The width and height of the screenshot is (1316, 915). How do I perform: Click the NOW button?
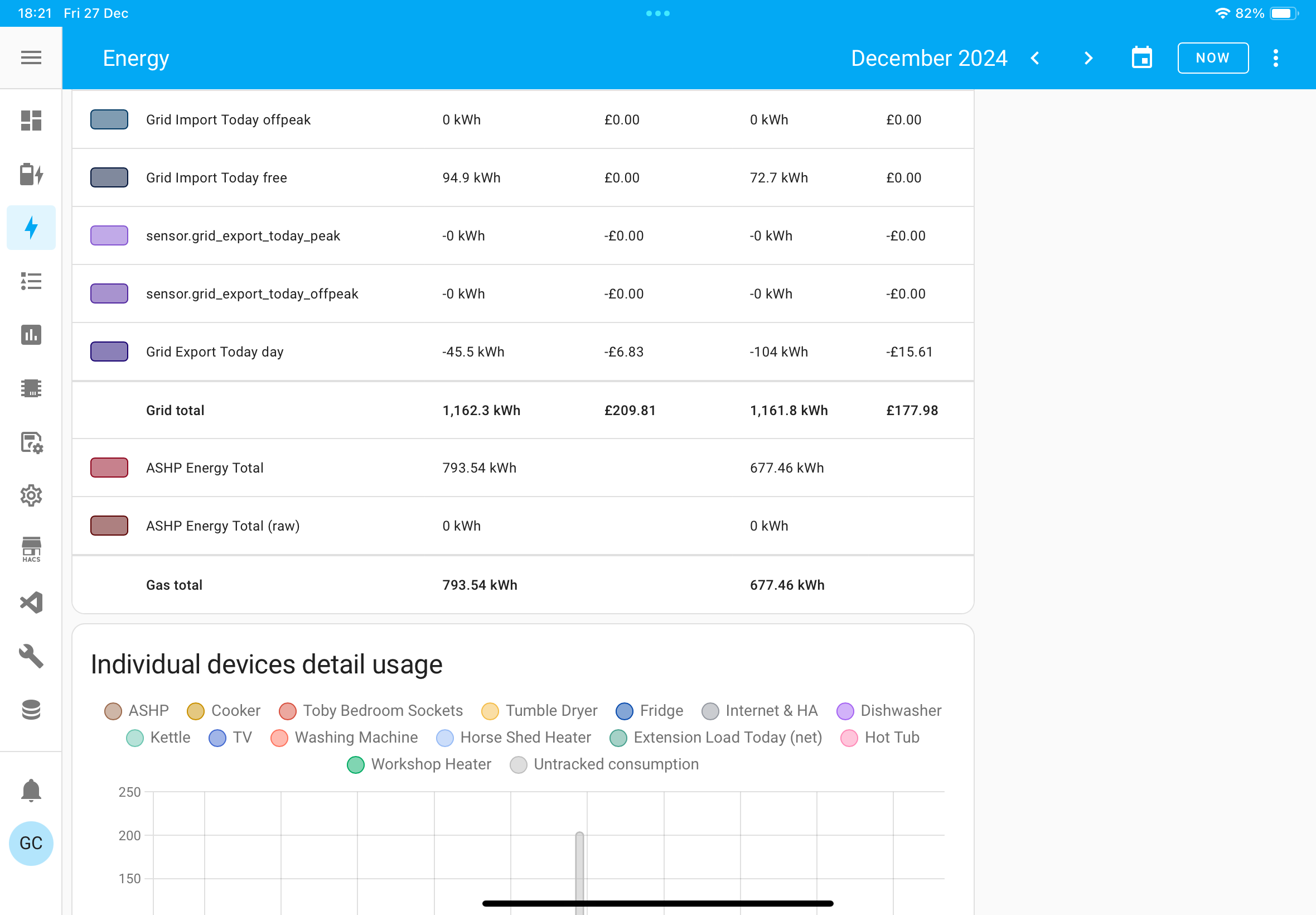pyautogui.click(x=1212, y=58)
